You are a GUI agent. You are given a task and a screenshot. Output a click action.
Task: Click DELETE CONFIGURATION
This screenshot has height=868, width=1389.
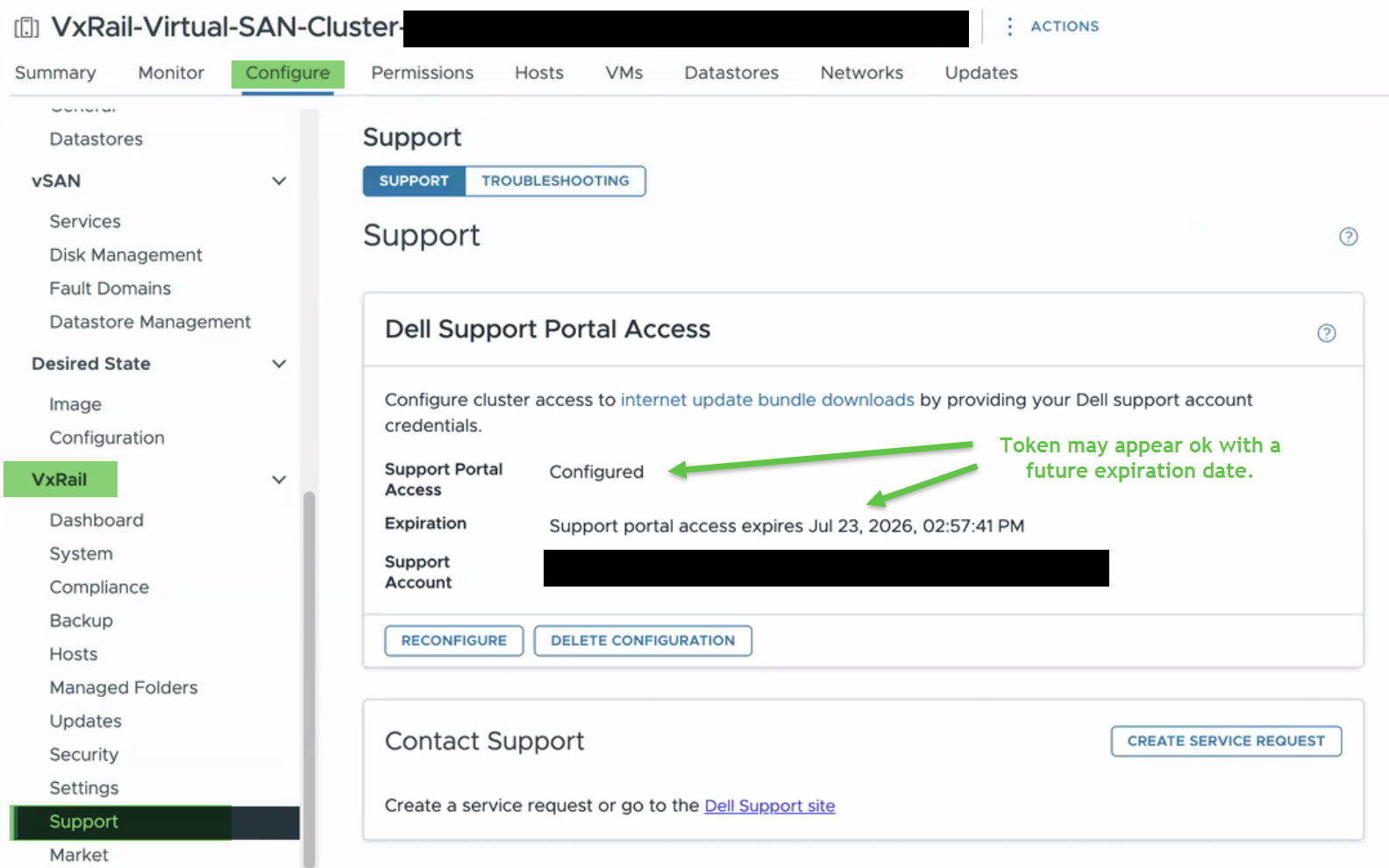(642, 640)
